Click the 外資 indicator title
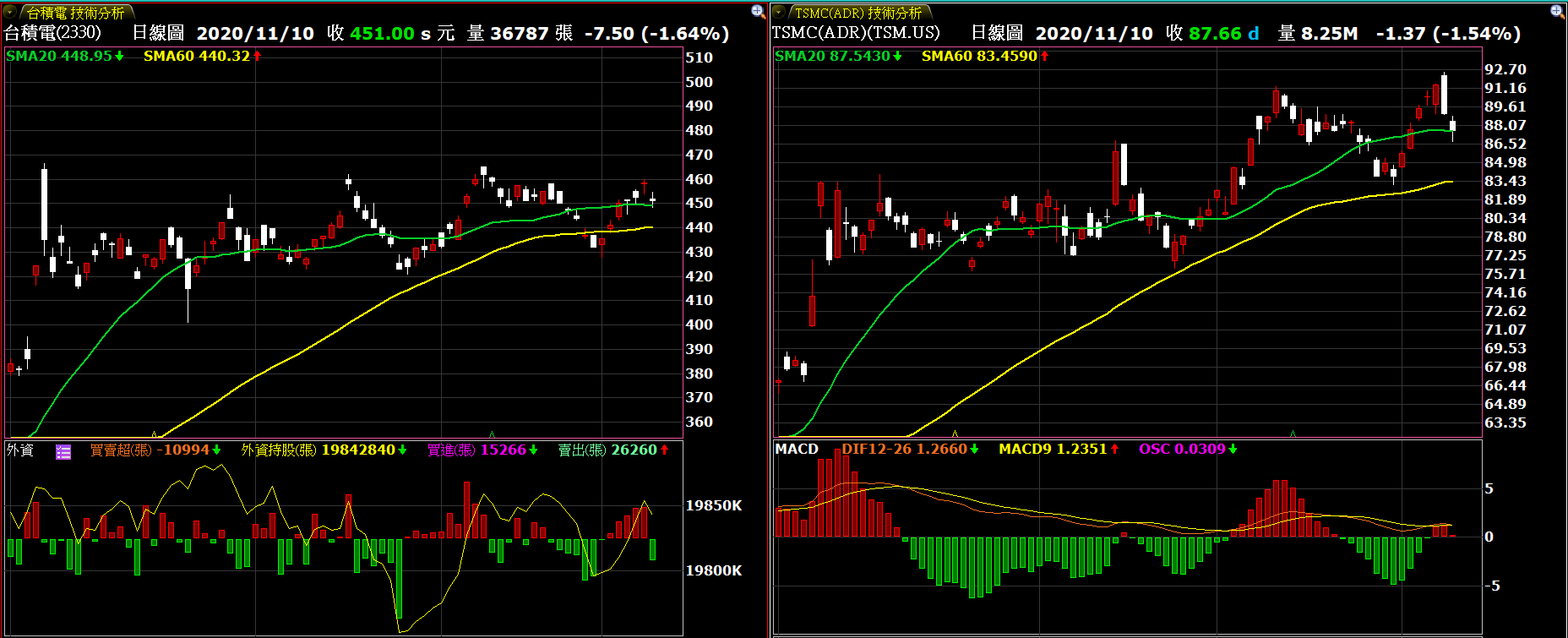1568x638 pixels. 20,450
